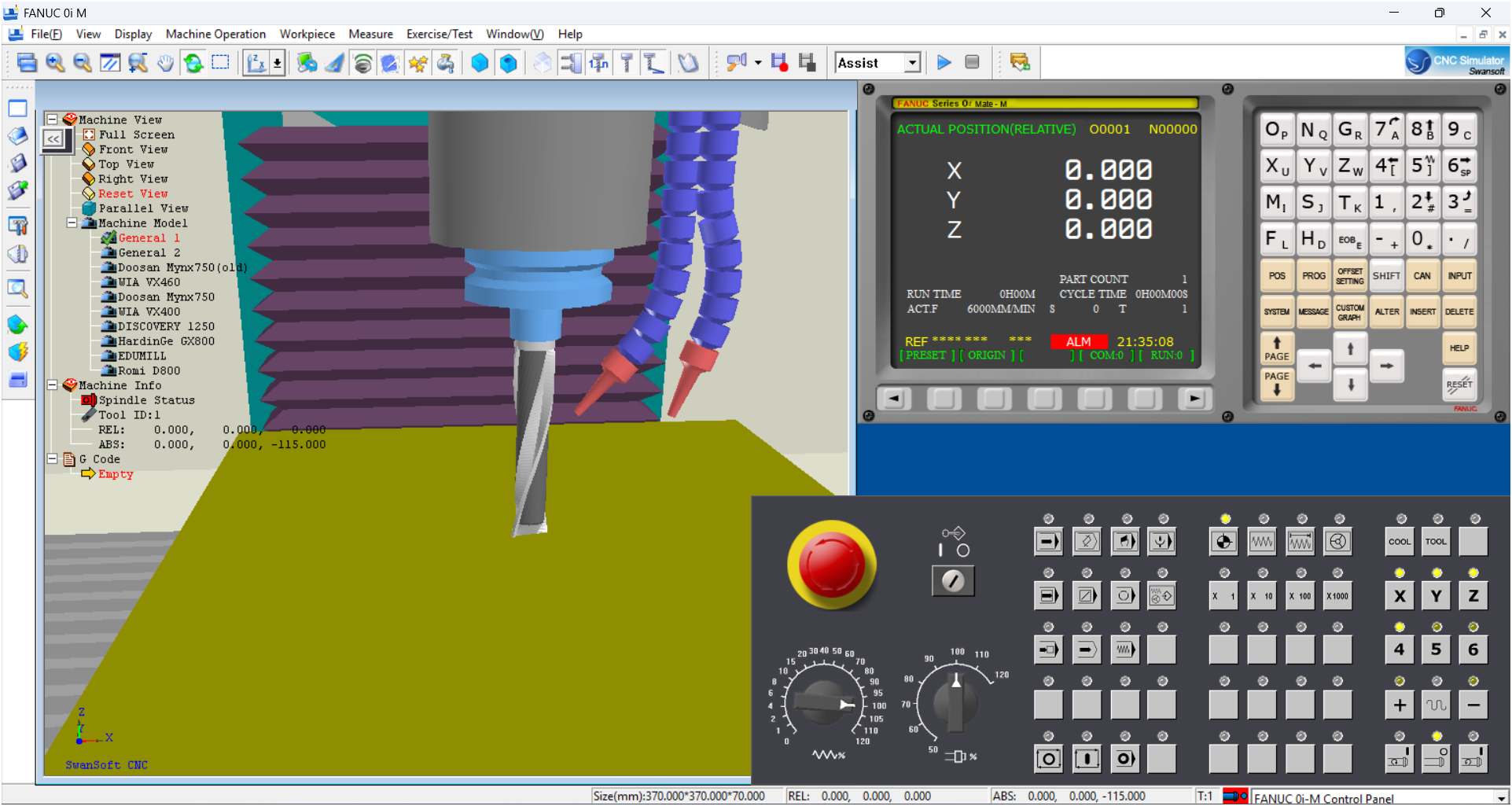Click the yellow star toolbar icon
The image size is (1512, 806).
(x=418, y=63)
